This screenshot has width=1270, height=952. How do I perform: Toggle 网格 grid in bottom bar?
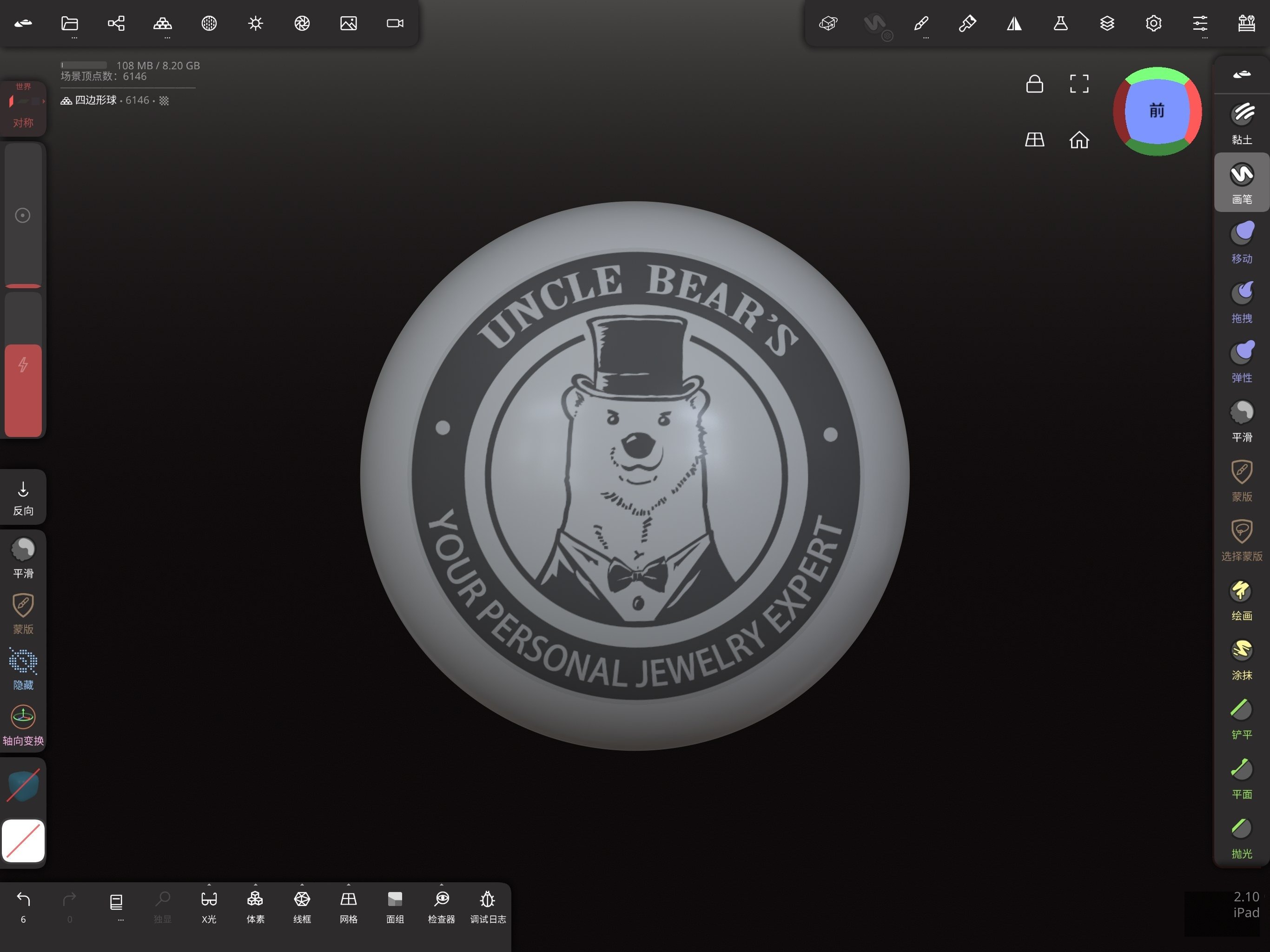349,906
